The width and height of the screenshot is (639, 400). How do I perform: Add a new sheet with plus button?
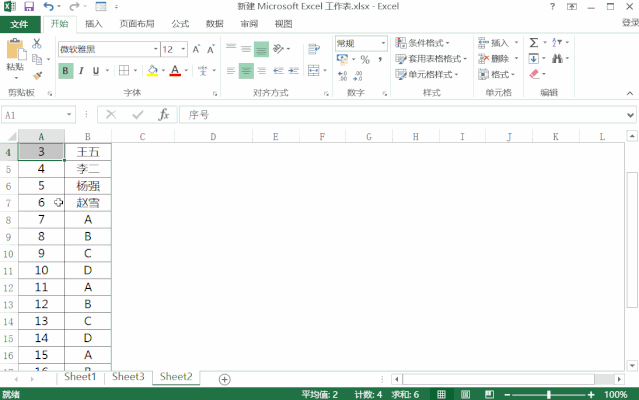pyautogui.click(x=225, y=379)
